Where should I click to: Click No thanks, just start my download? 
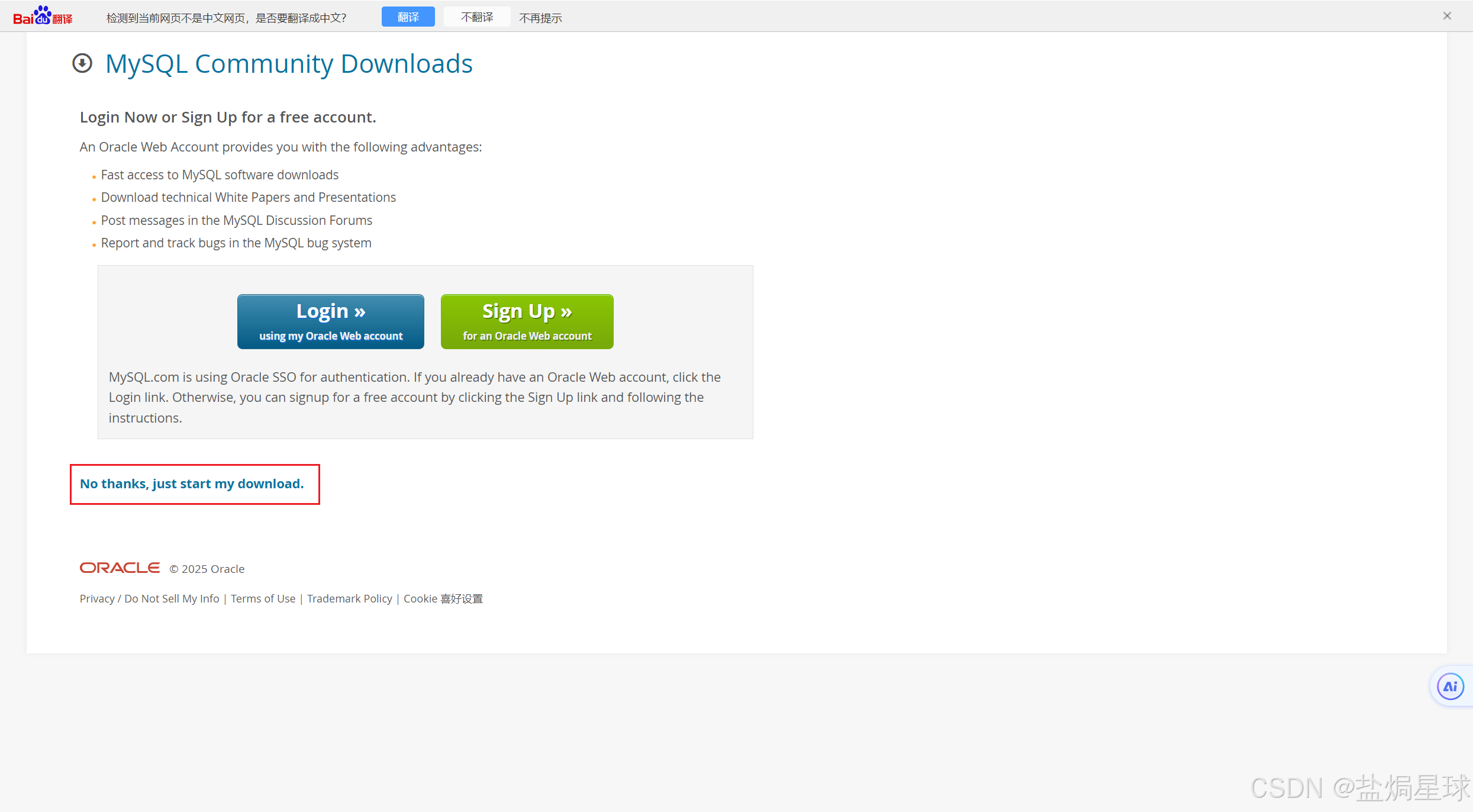pyautogui.click(x=192, y=484)
